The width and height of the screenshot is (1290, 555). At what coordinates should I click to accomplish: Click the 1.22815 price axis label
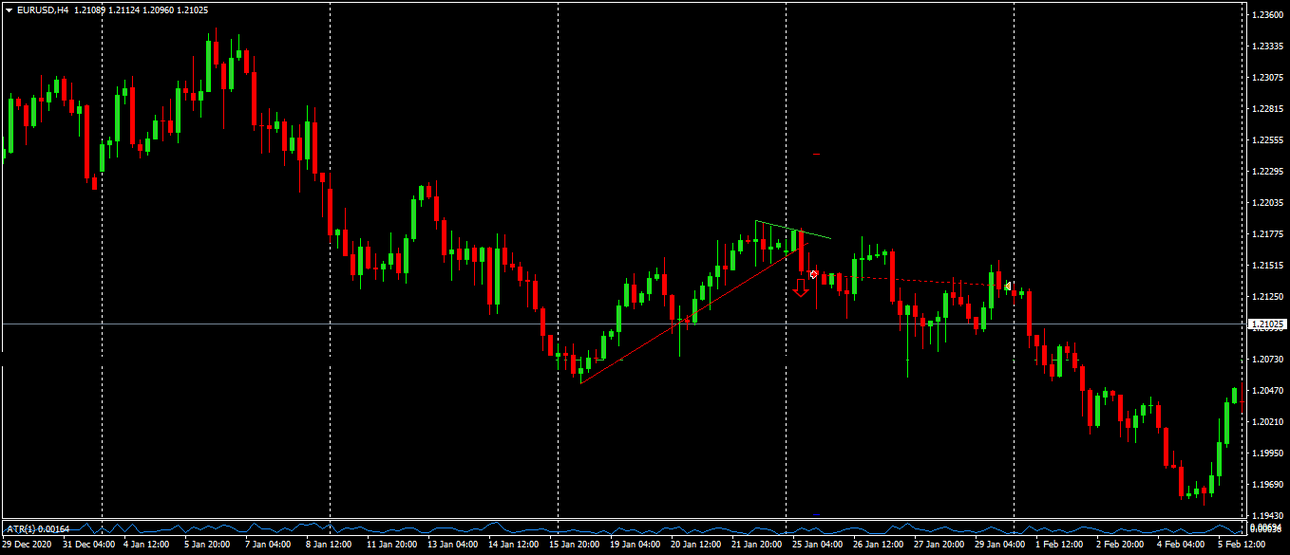1267,108
